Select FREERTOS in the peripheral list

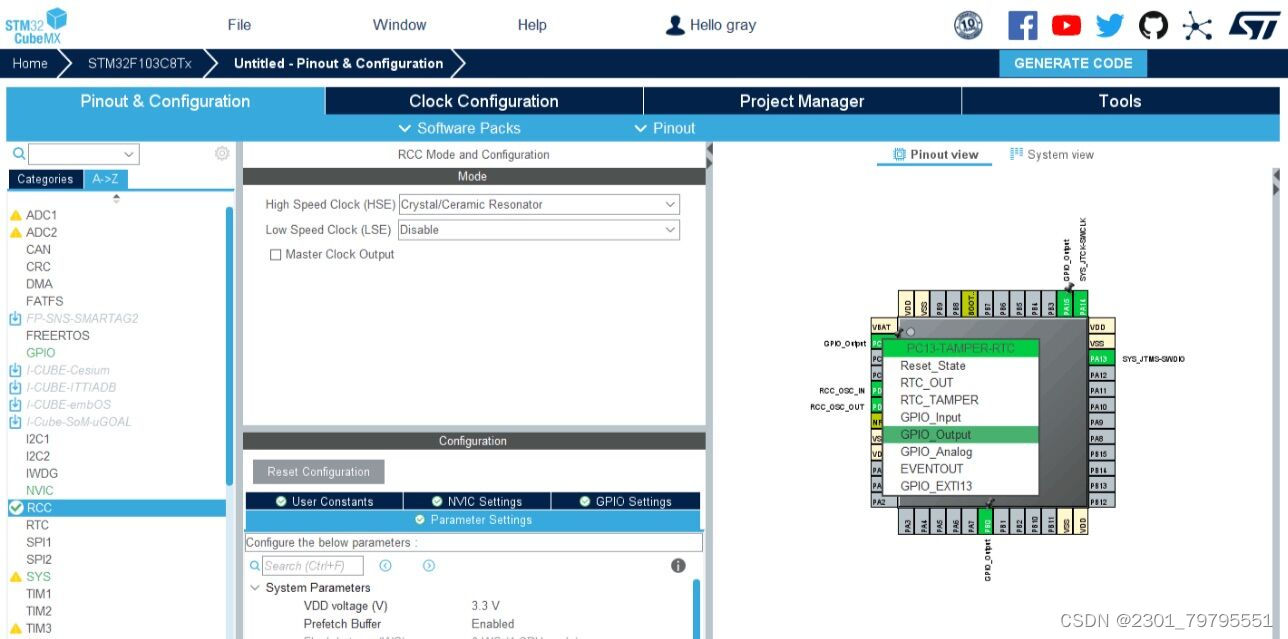[x=57, y=336]
